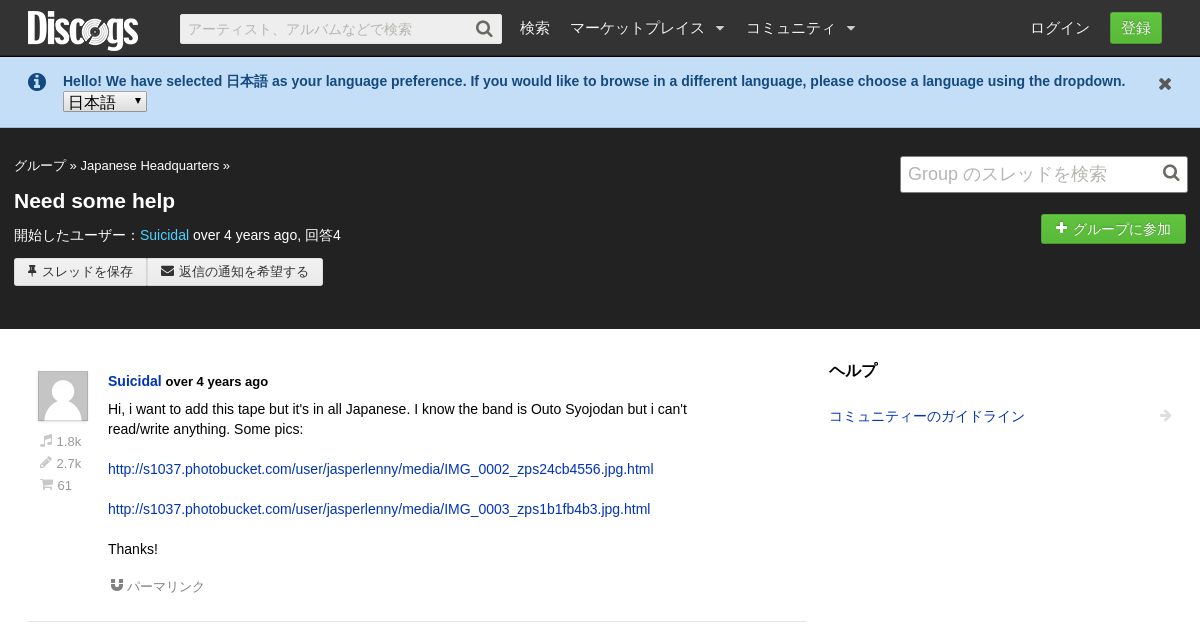Click the ヘルプ heading

(x=853, y=370)
